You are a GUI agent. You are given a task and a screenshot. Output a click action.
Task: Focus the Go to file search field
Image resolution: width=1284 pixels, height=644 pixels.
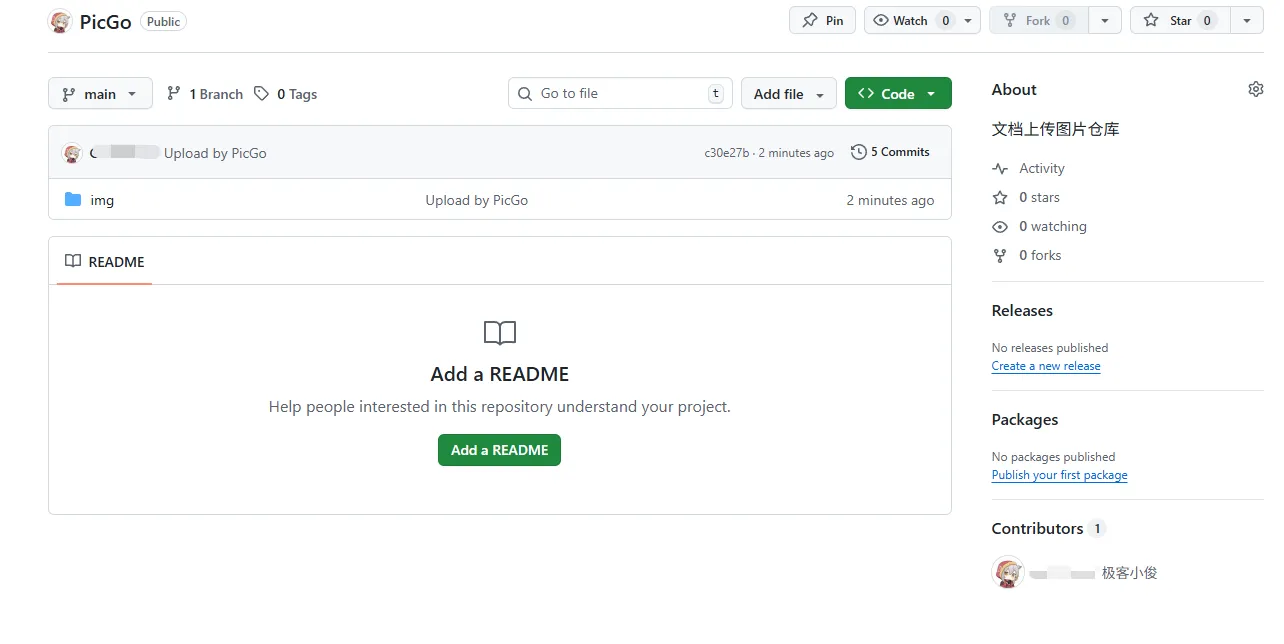(620, 93)
